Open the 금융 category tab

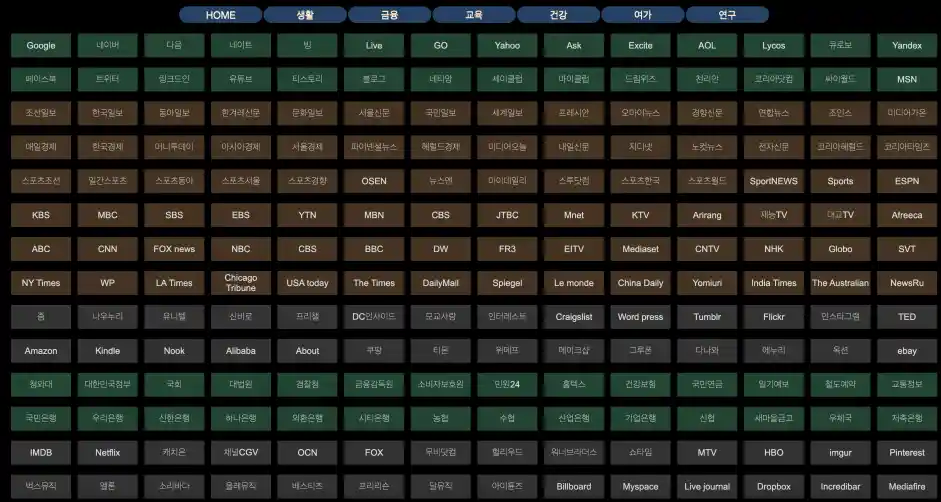(389, 15)
